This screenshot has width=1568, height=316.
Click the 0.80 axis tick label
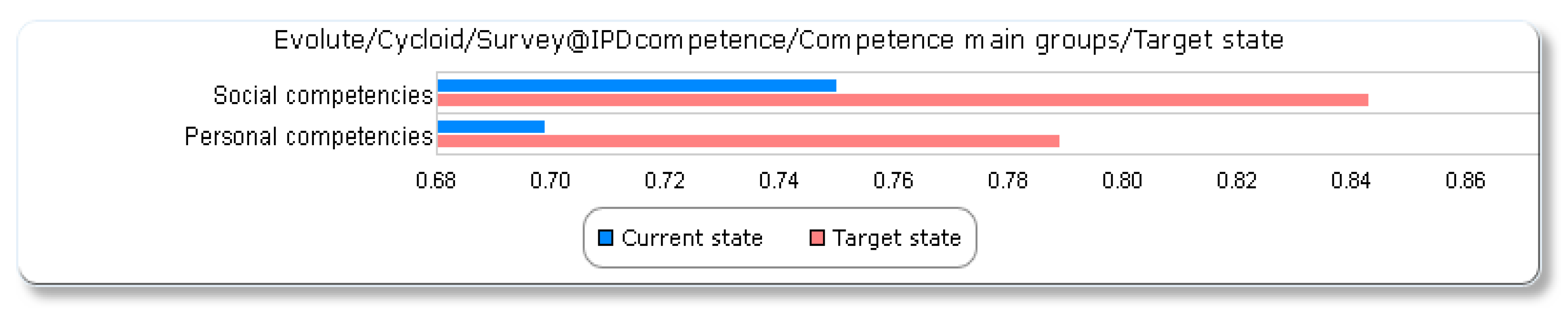[x=1123, y=181]
